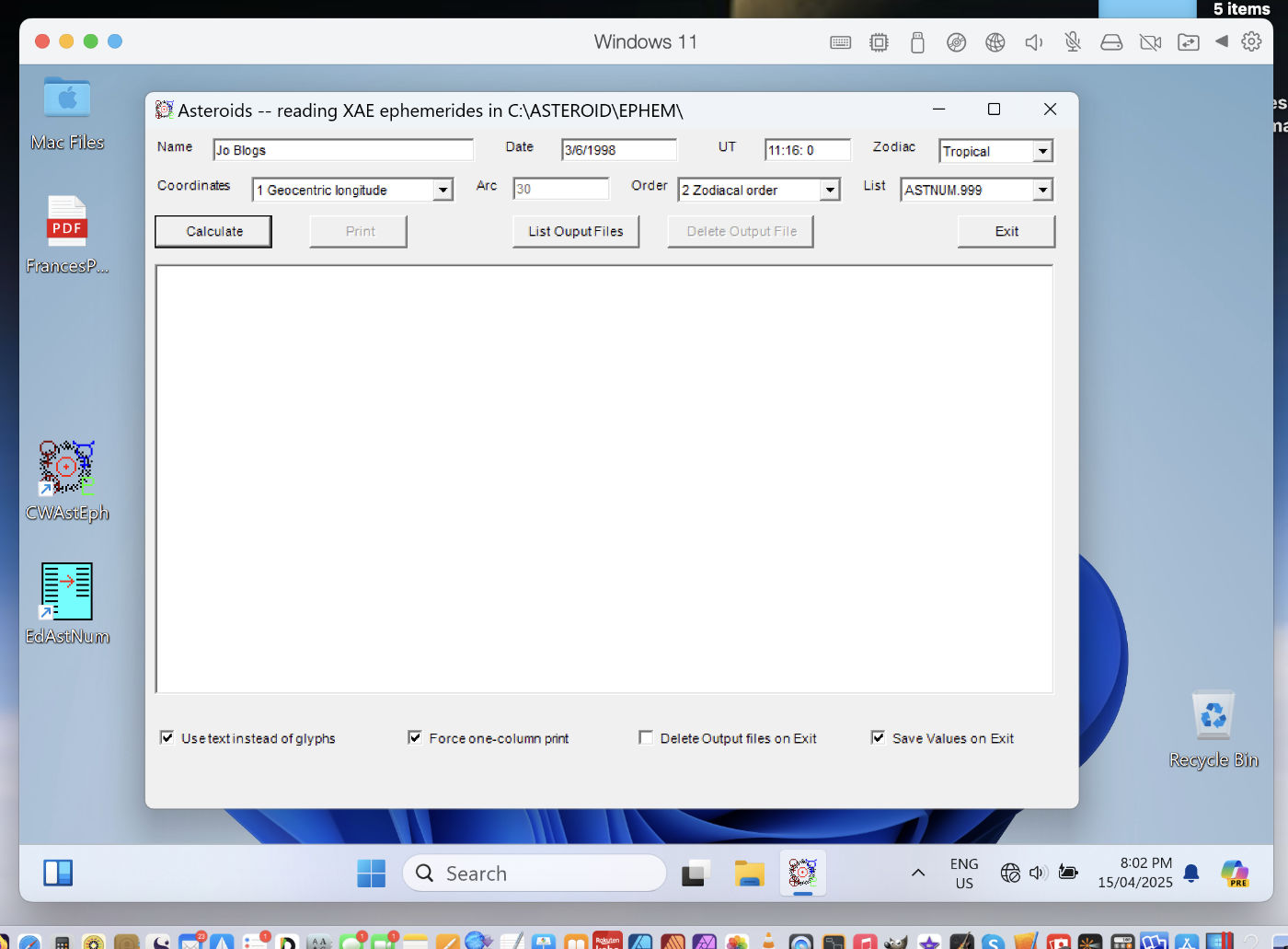Open File Explorer from the taskbar
Screen dimensions: 1288x949
pyautogui.click(x=749, y=873)
